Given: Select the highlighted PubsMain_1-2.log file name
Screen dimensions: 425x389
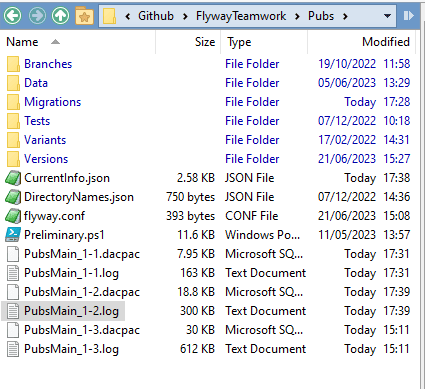Looking at the screenshot, I should [x=71, y=311].
